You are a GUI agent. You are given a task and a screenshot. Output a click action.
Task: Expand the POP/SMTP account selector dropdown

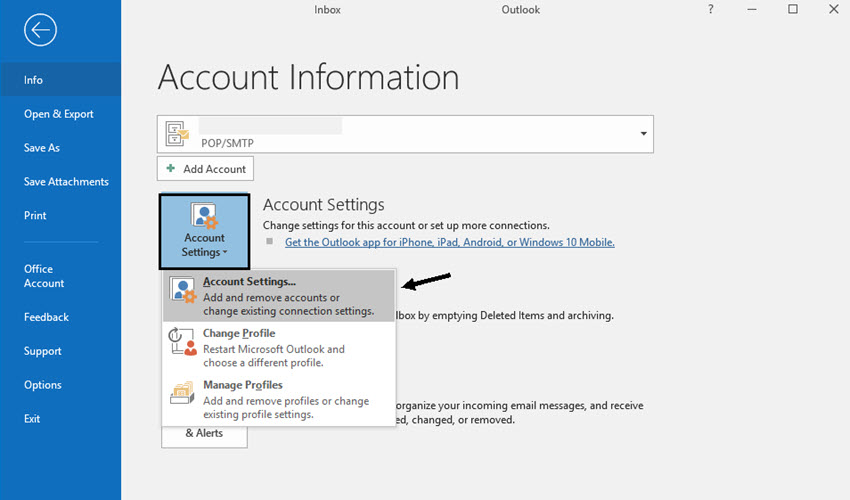coord(643,133)
